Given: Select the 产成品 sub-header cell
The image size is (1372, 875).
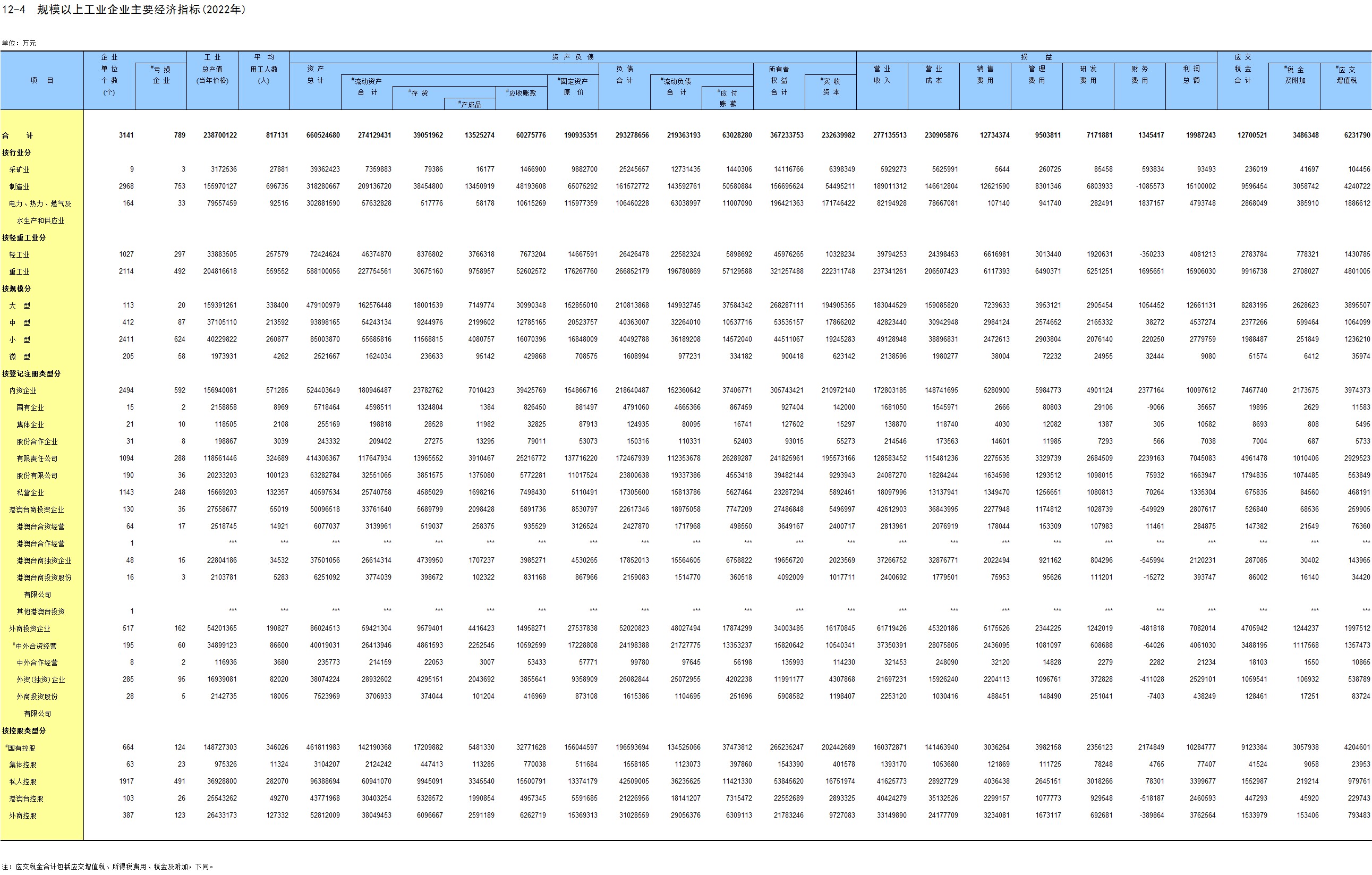Looking at the screenshot, I should [x=470, y=104].
